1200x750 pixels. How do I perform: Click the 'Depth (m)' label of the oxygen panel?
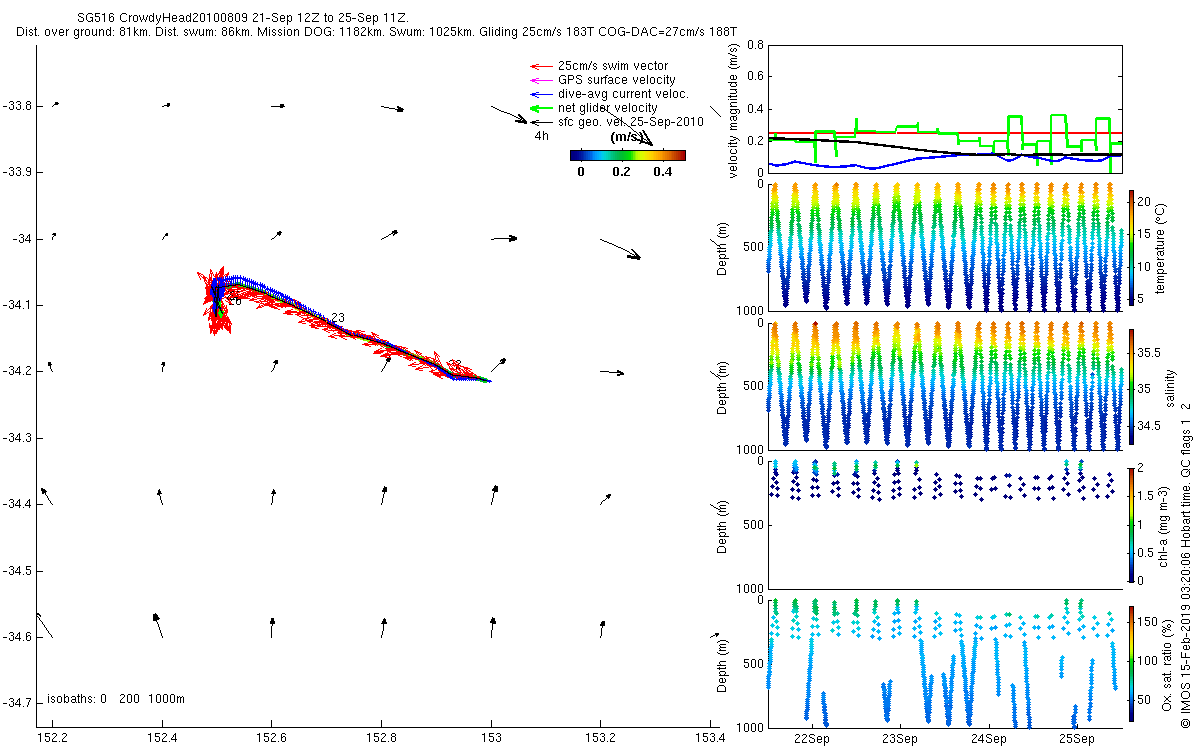coord(724,664)
